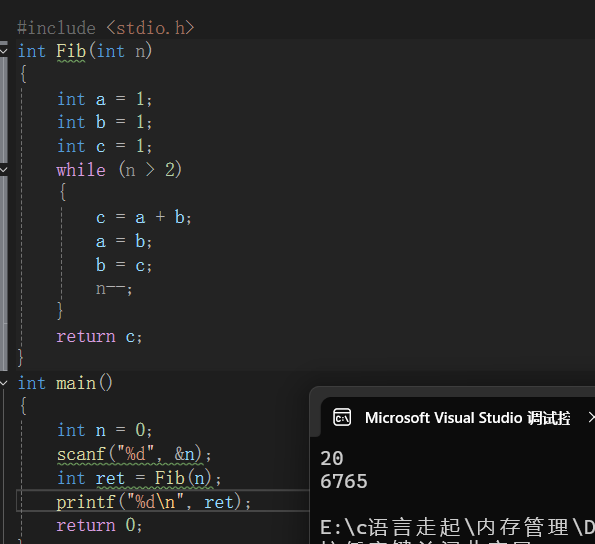
Task: Click the 'int b = 1;' line
Action: pos(104,123)
